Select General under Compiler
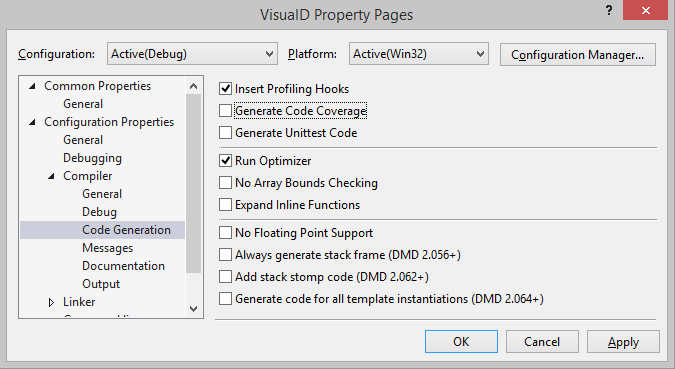This screenshot has height=369, width=675. 102,194
